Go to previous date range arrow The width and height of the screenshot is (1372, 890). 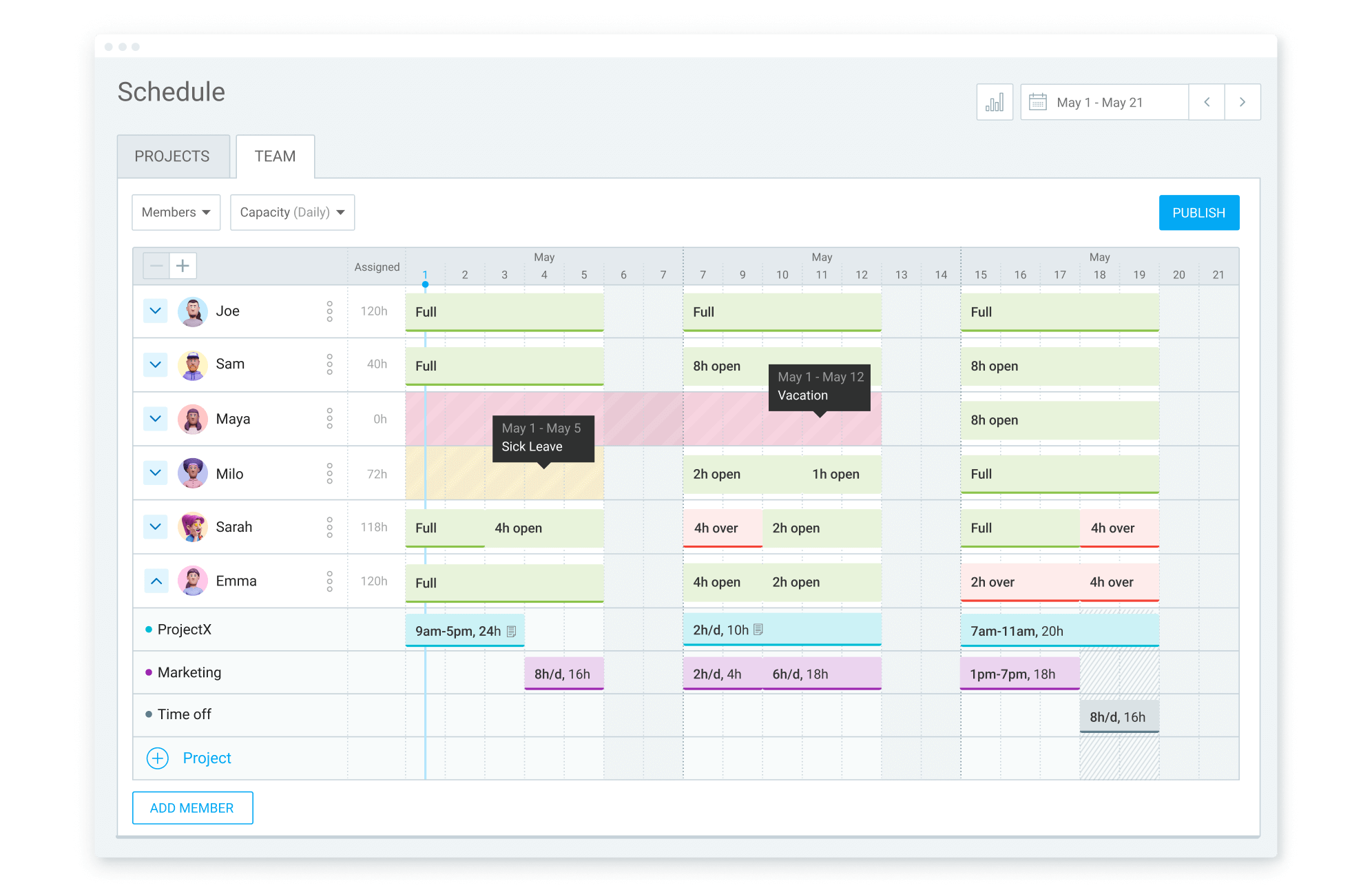coord(1207,103)
